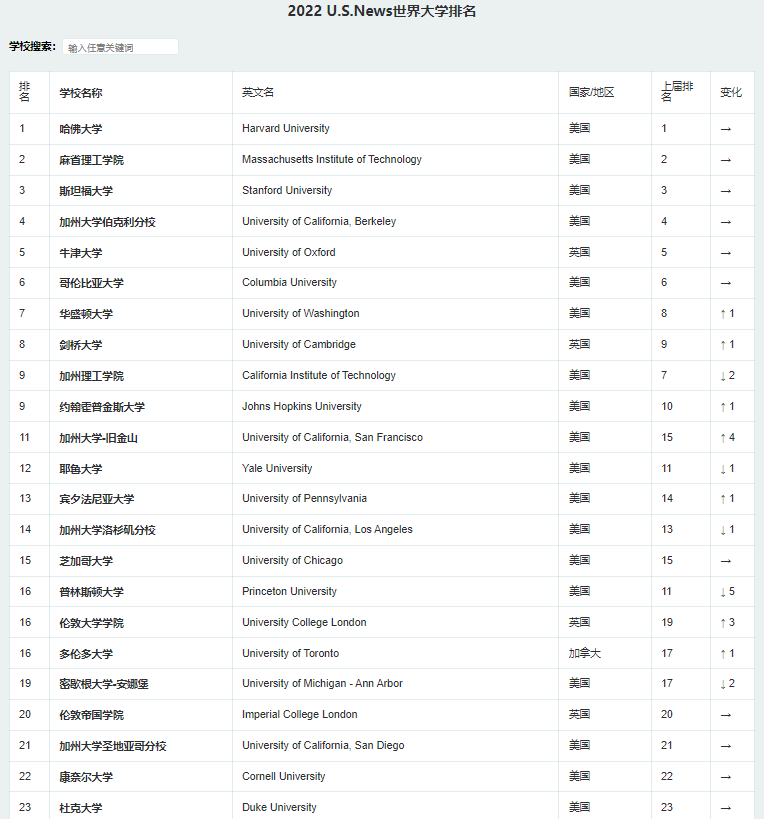The height and width of the screenshot is (819, 764).
Task: Click Cornell University text
Action: coord(284,777)
